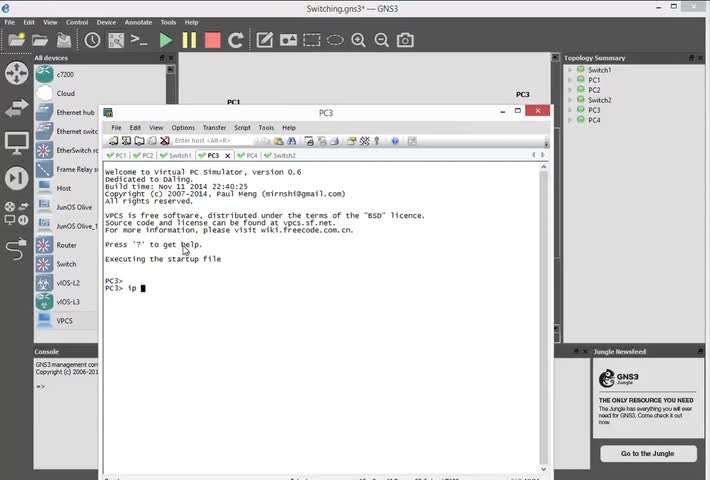This screenshot has width=710, height=480.
Task: Expand PC1 in Topology Summary
Action: 570,80
